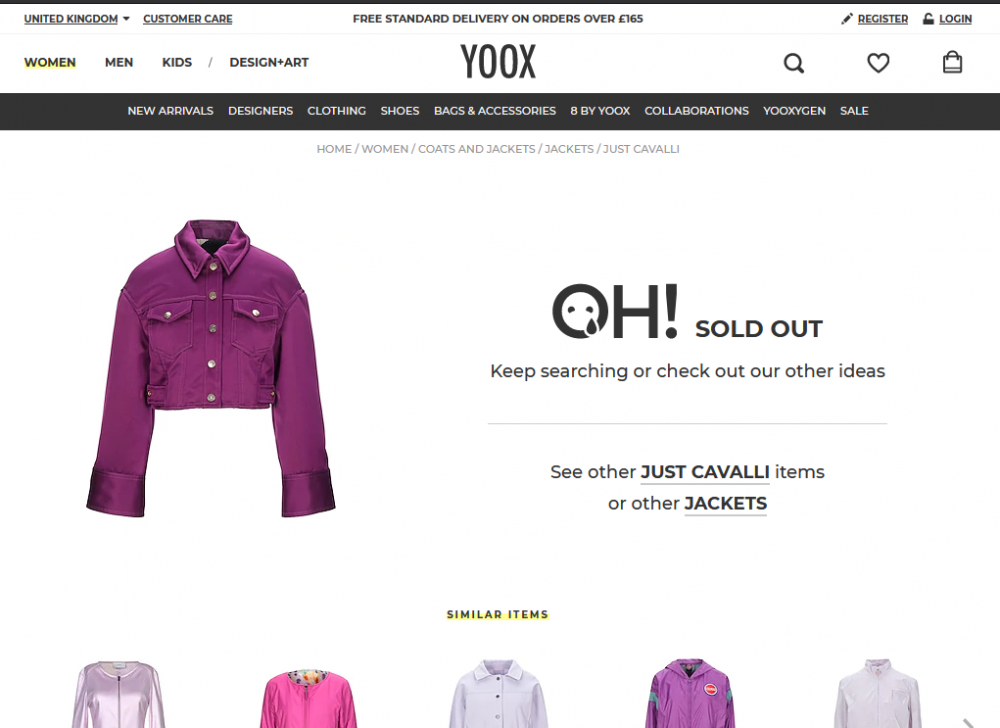Open the pink jacket similar item
This screenshot has width=1000, height=728.
tap(309, 697)
